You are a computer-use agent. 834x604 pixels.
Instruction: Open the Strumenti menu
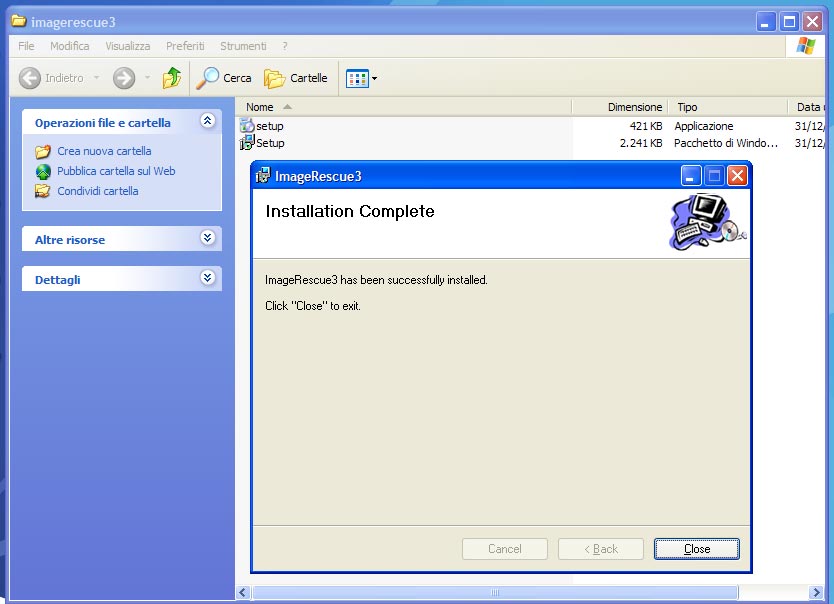[243, 46]
